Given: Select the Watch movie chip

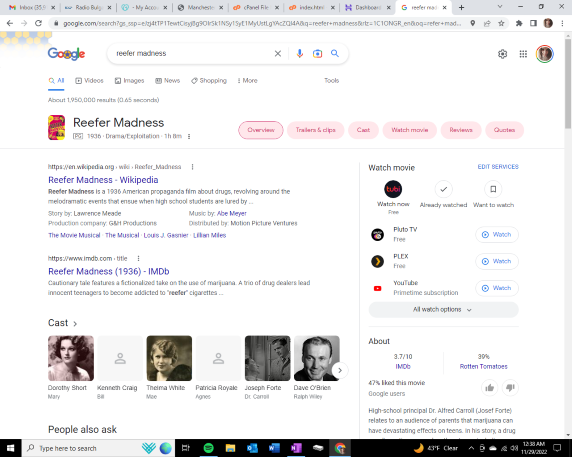Looking at the screenshot, I should point(410,130).
